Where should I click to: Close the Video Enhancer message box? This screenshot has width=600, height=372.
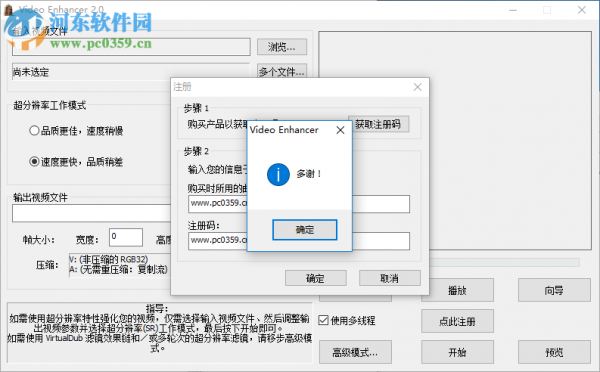pyautogui.click(x=340, y=130)
